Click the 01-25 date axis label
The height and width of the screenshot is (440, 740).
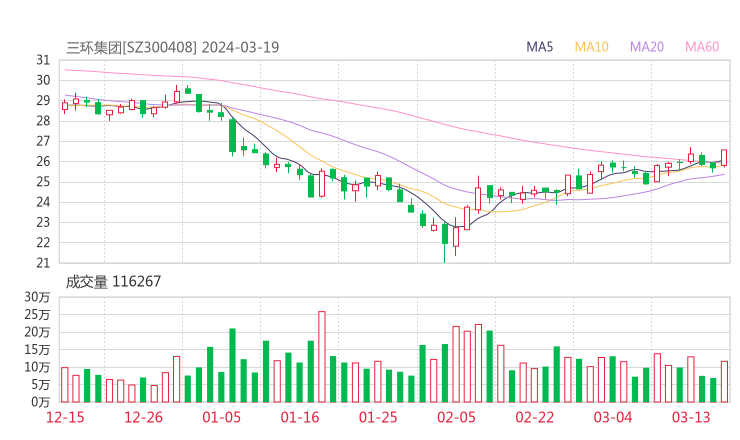(x=378, y=417)
